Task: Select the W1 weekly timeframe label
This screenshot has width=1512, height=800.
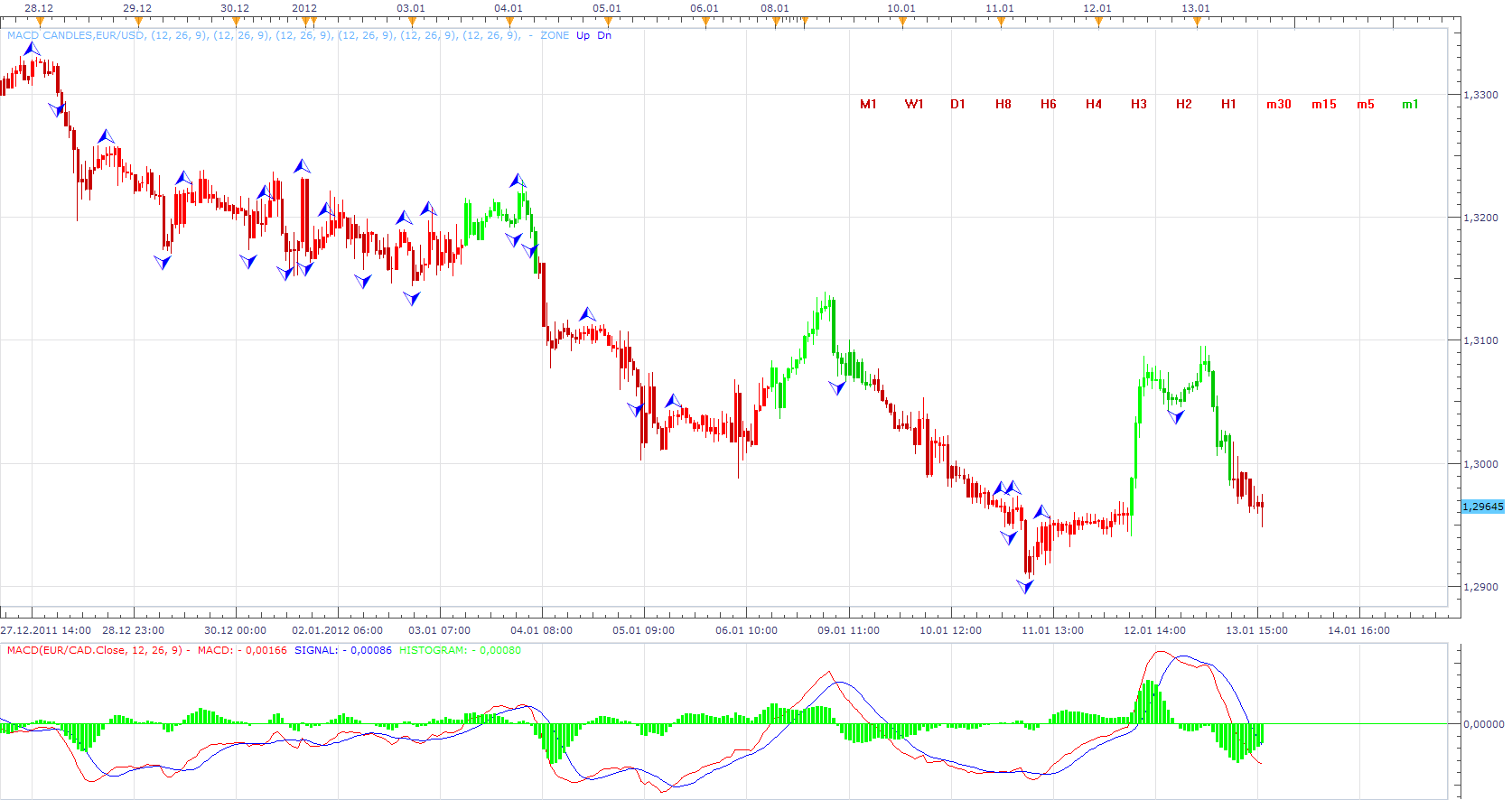Action: [x=914, y=105]
